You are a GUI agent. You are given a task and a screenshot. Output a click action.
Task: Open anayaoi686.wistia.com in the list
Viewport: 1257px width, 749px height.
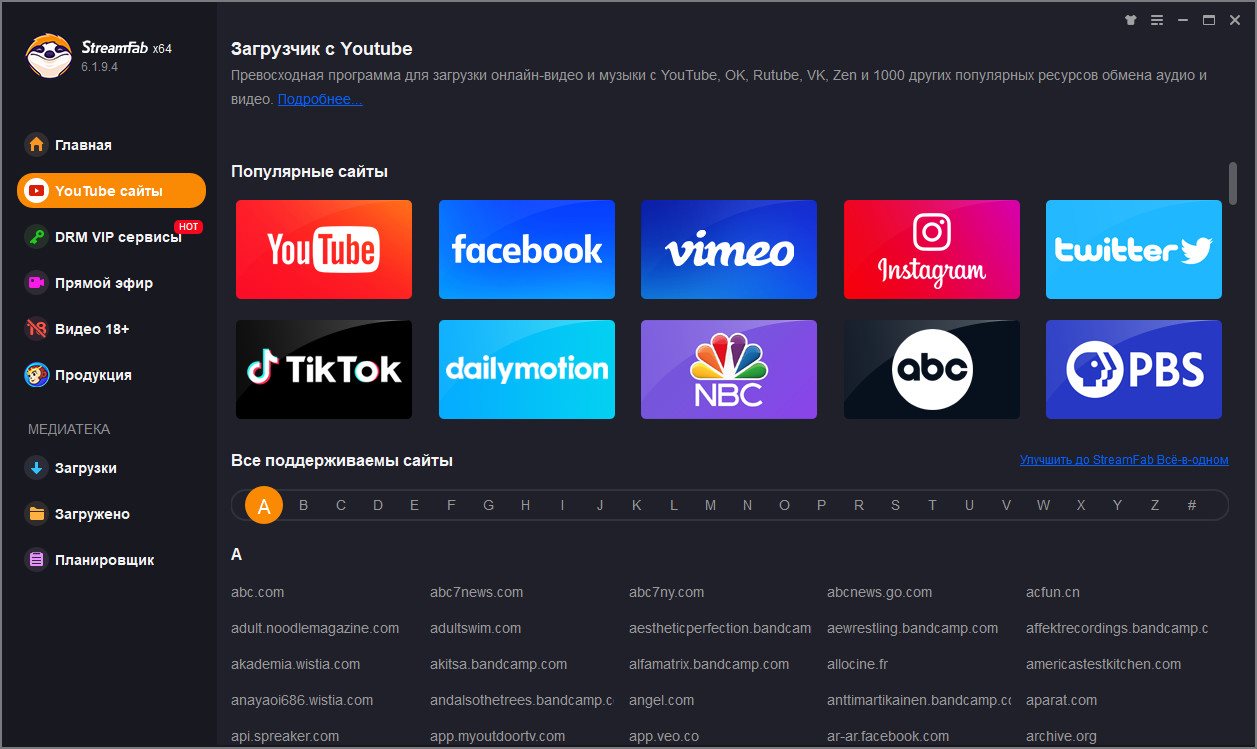(x=302, y=700)
